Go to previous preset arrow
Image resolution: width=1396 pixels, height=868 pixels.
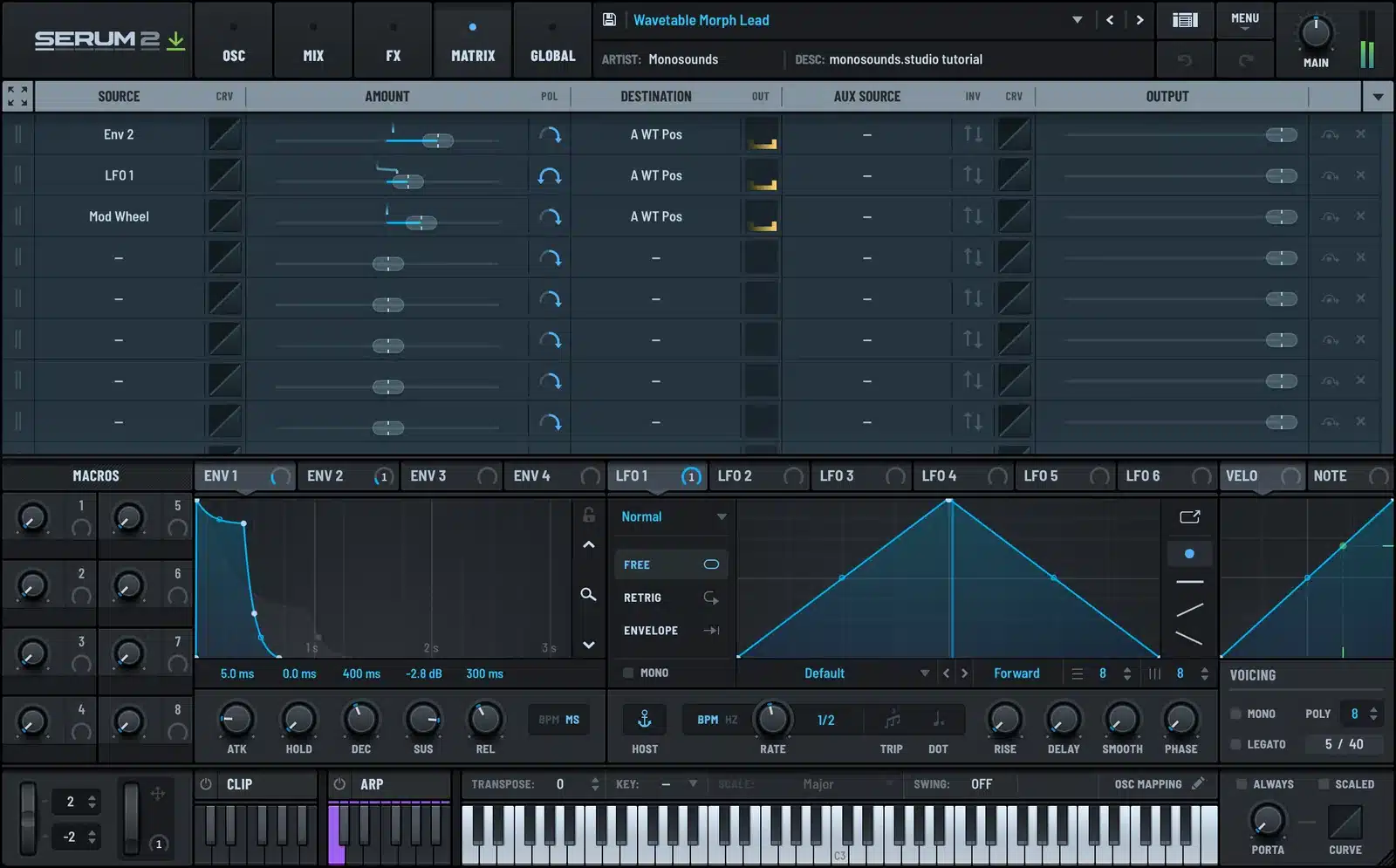(1110, 19)
